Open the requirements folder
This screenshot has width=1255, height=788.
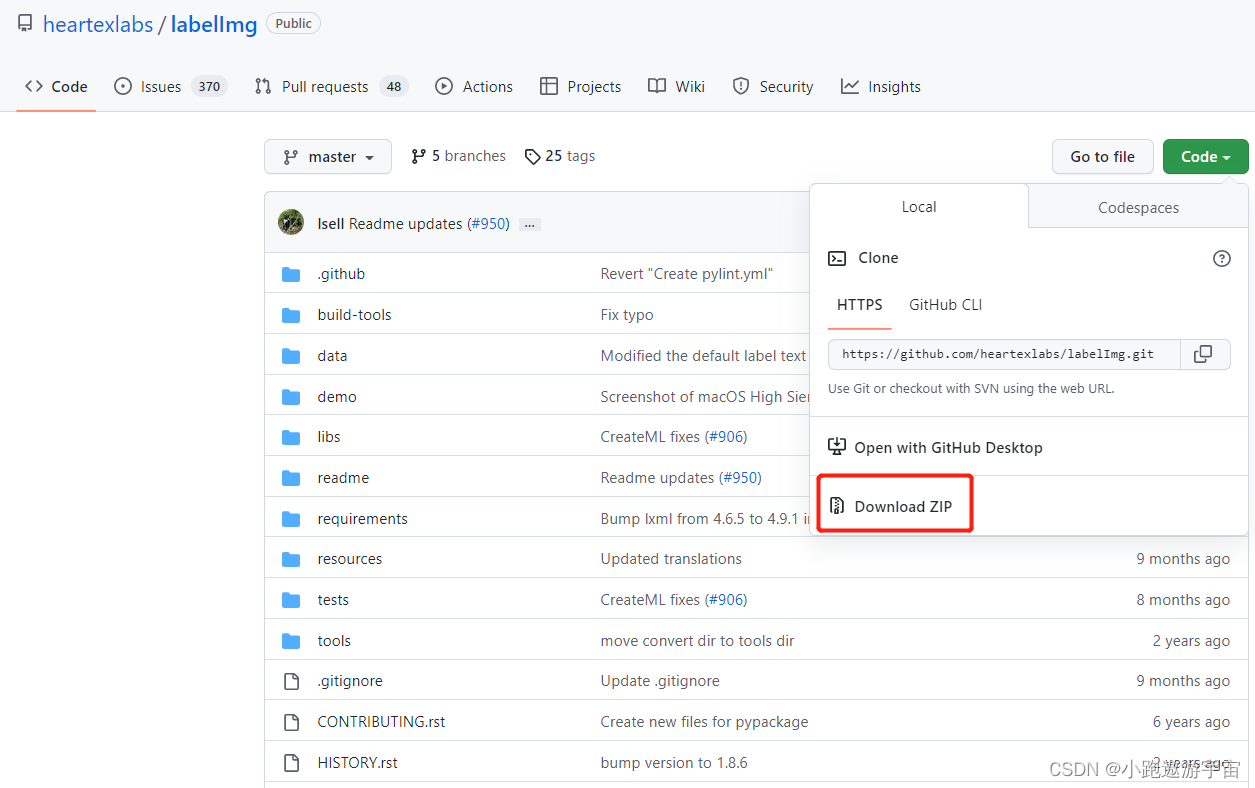pos(362,519)
